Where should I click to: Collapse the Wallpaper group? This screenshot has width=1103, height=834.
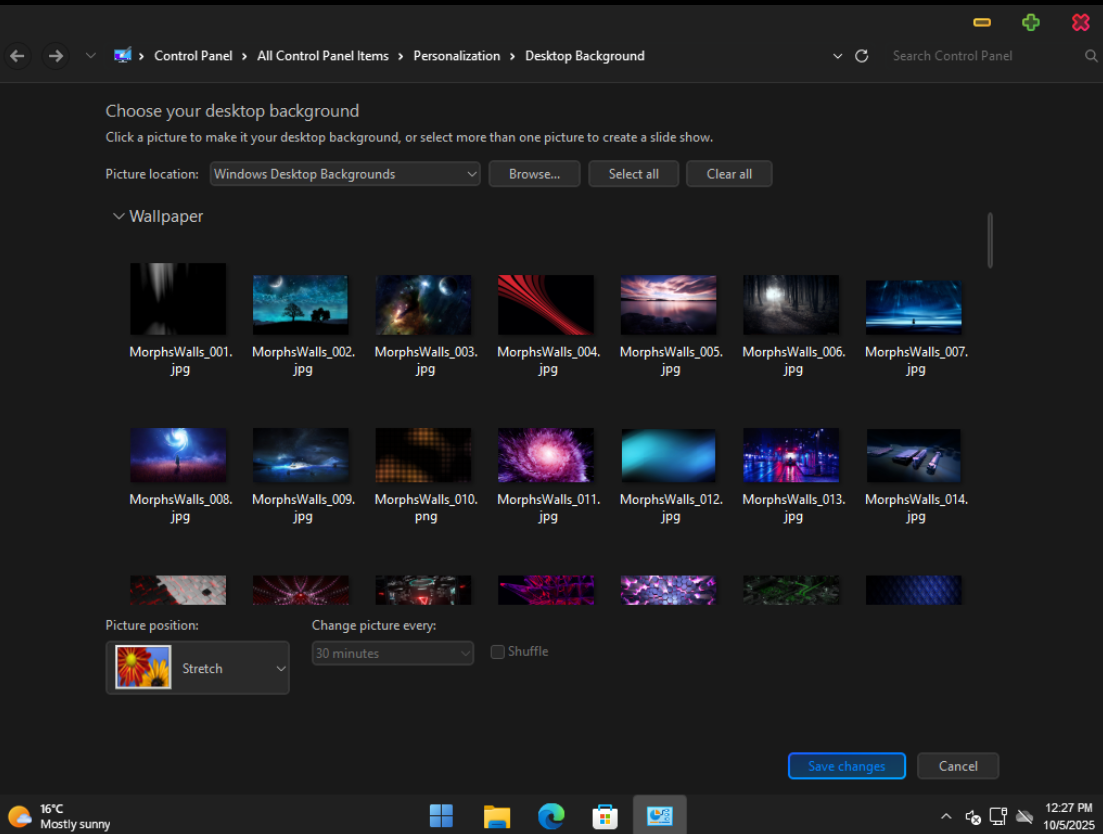coord(119,216)
